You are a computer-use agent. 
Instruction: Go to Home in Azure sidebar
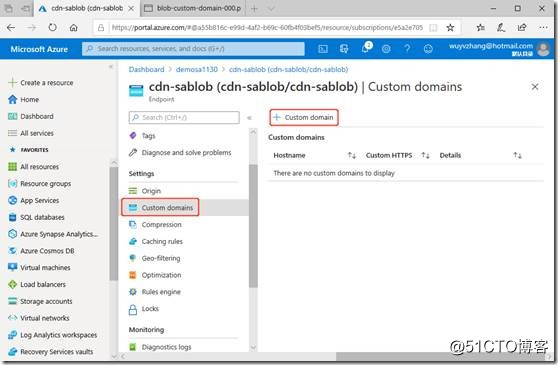(23, 100)
